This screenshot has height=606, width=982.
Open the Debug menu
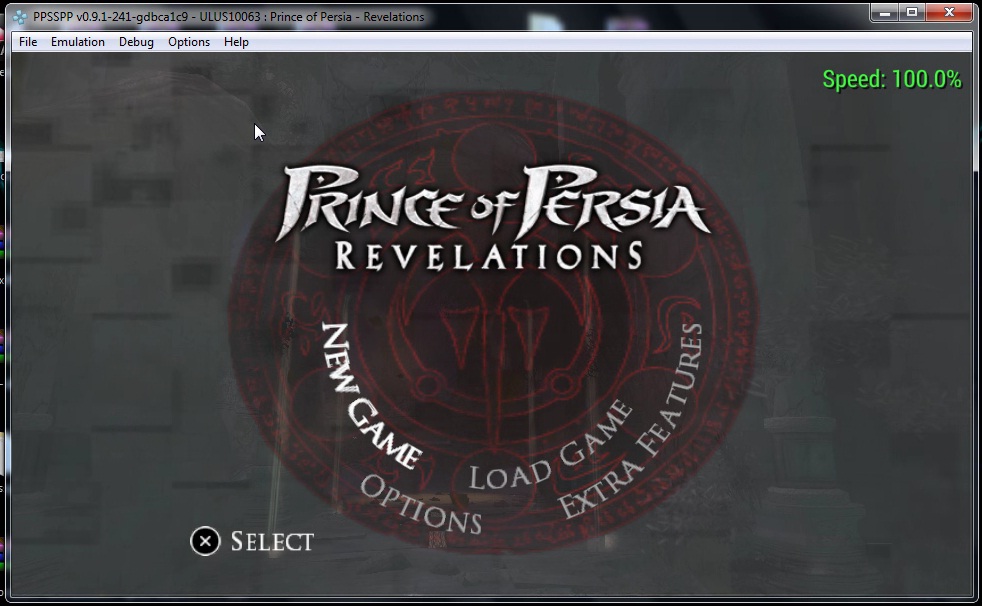click(x=136, y=42)
